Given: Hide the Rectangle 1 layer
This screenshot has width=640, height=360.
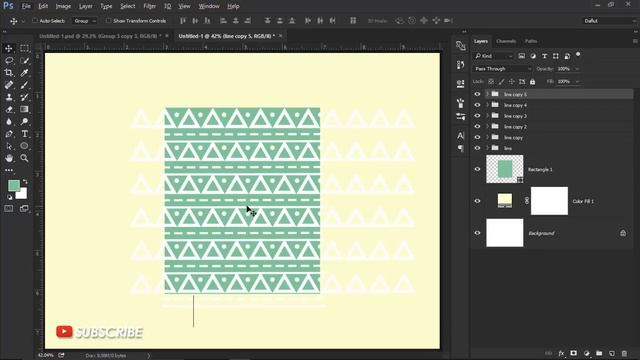Looking at the screenshot, I should pos(477,169).
